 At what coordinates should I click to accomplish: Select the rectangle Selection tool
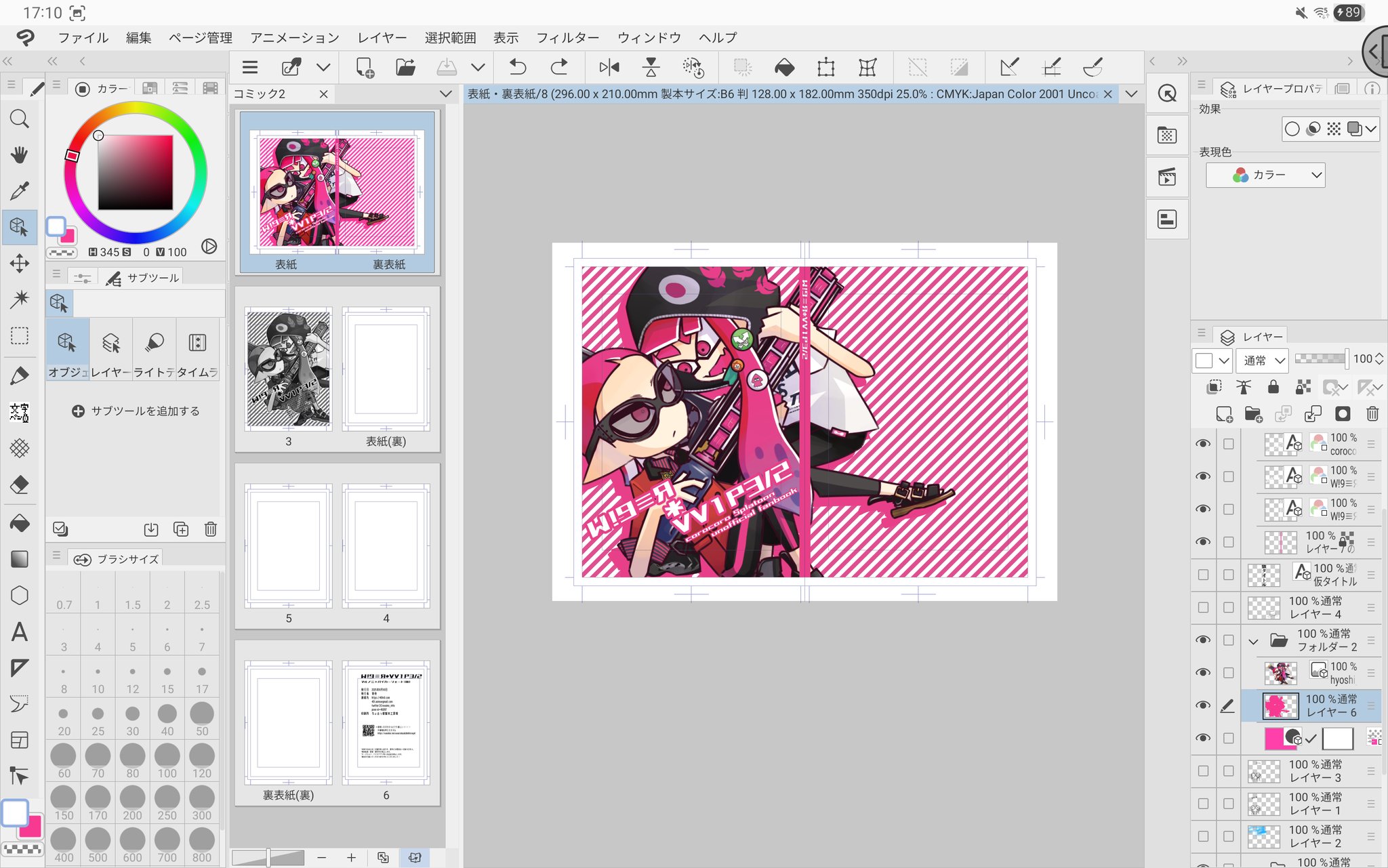[x=20, y=336]
